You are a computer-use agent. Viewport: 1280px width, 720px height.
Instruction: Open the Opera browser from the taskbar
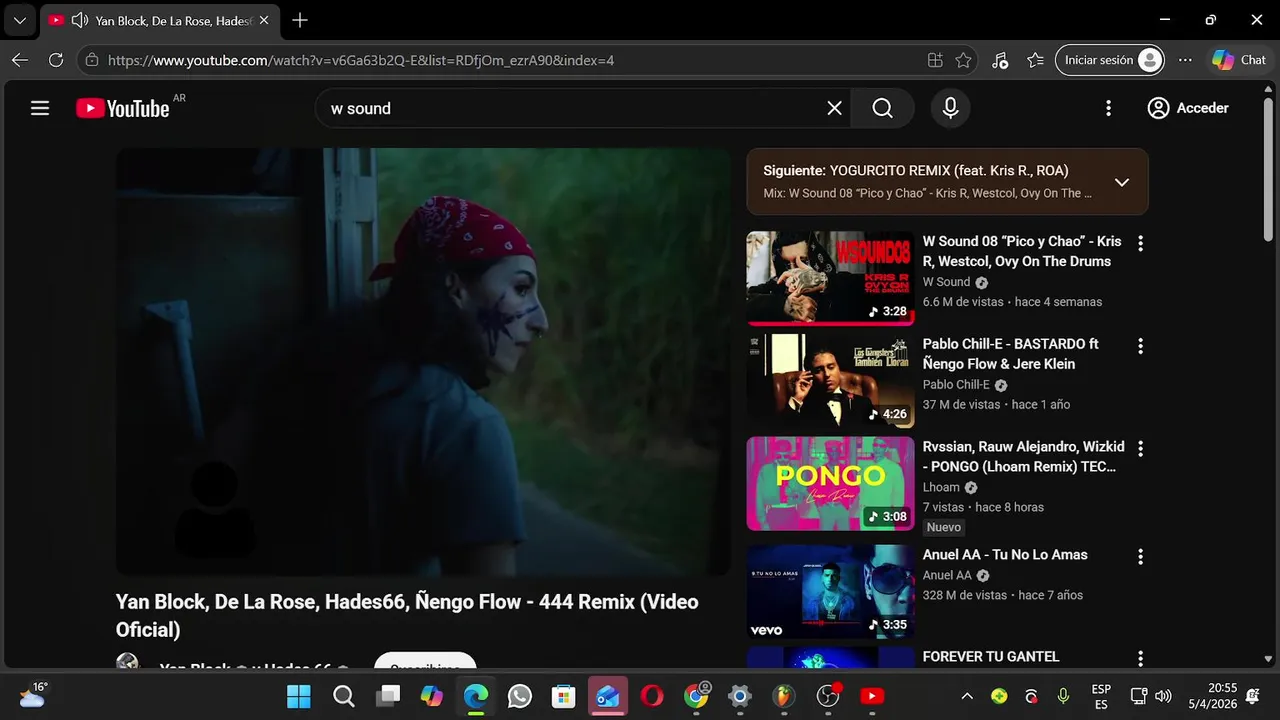651,696
